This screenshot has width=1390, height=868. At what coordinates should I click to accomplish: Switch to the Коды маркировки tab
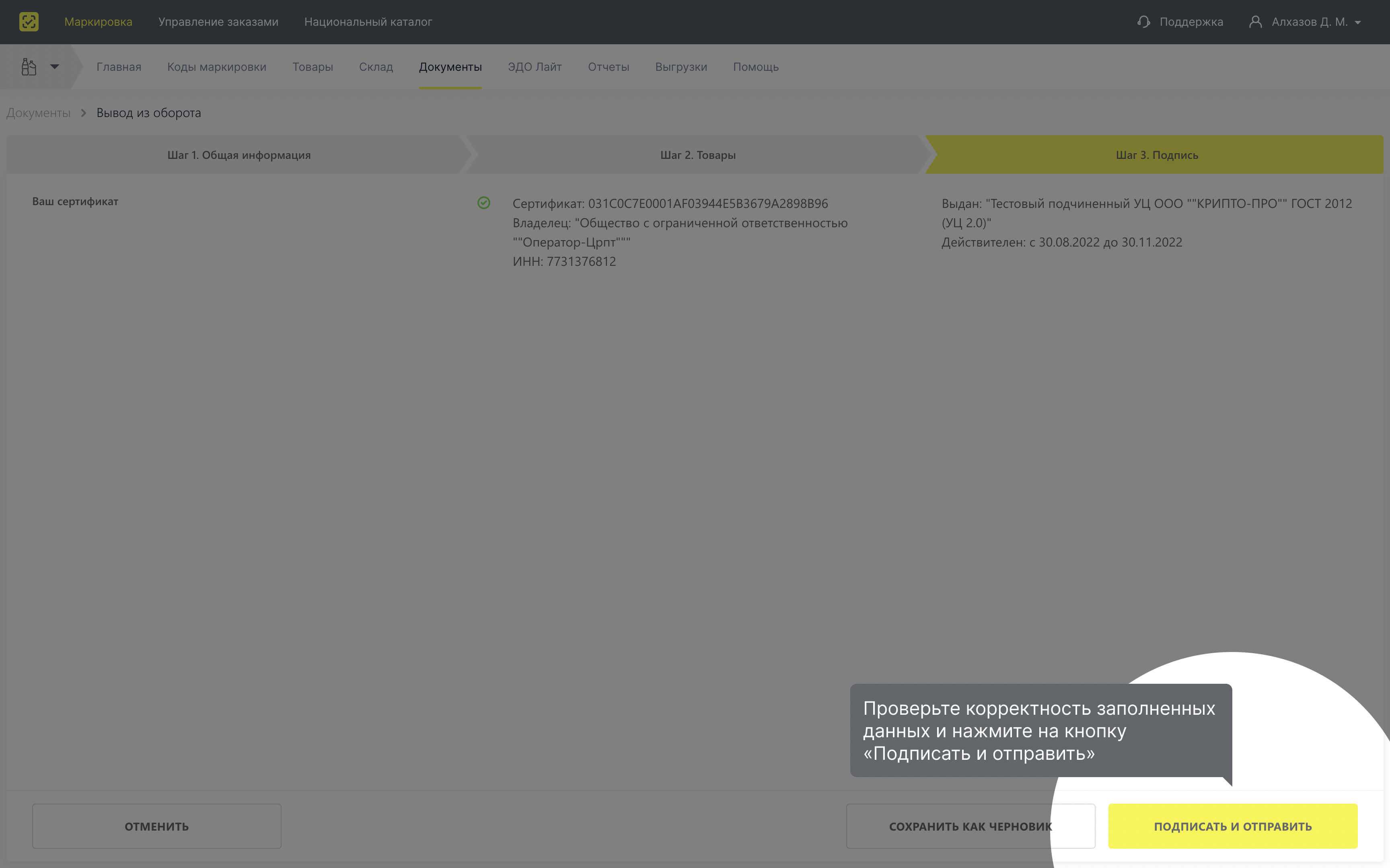point(216,67)
